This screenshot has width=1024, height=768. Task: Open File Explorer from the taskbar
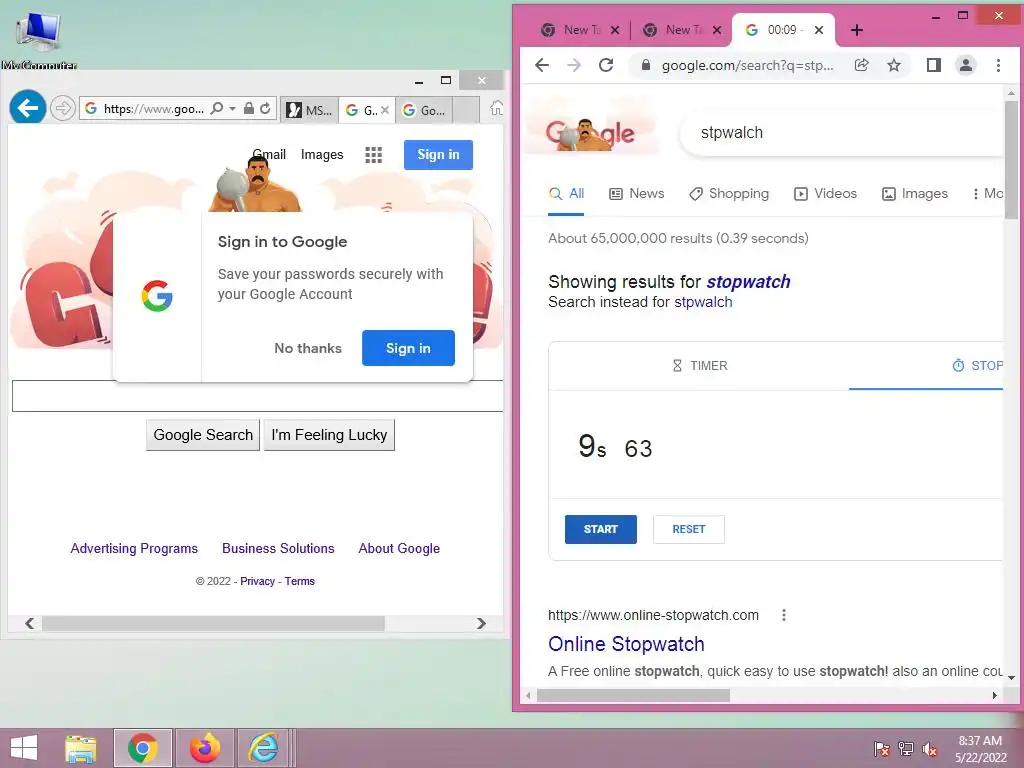coord(81,748)
